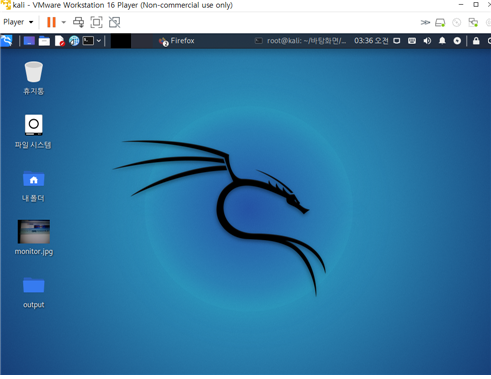Click the hard disk device icon
The image size is (491, 379).
click(x=440, y=23)
